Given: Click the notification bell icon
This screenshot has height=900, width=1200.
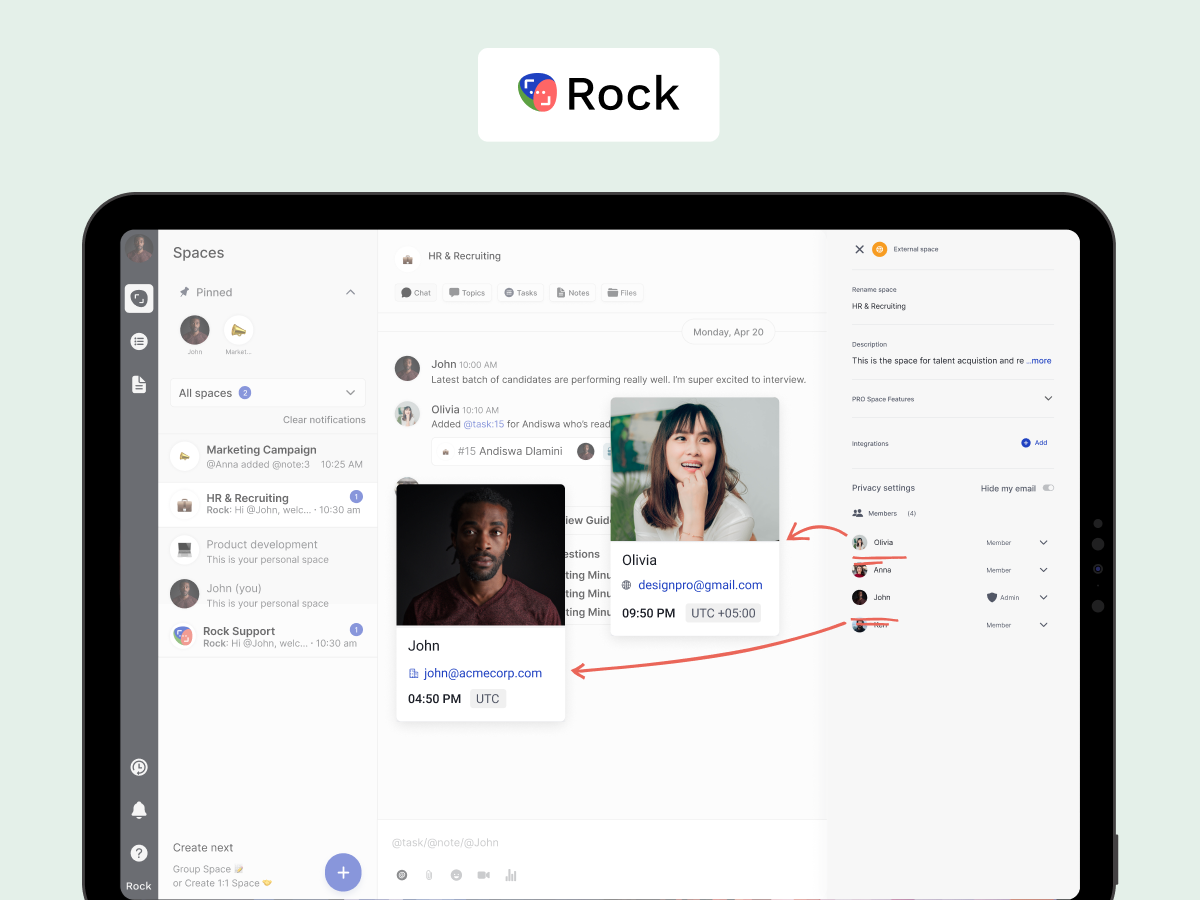Looking at the screenshot, I should click(x=139, y=810).
